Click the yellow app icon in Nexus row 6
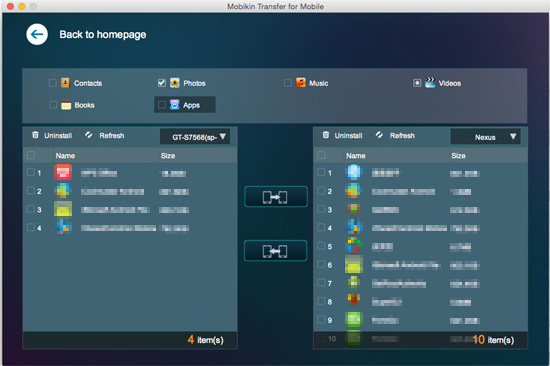550x366 pixels. (x=354, y=265)
